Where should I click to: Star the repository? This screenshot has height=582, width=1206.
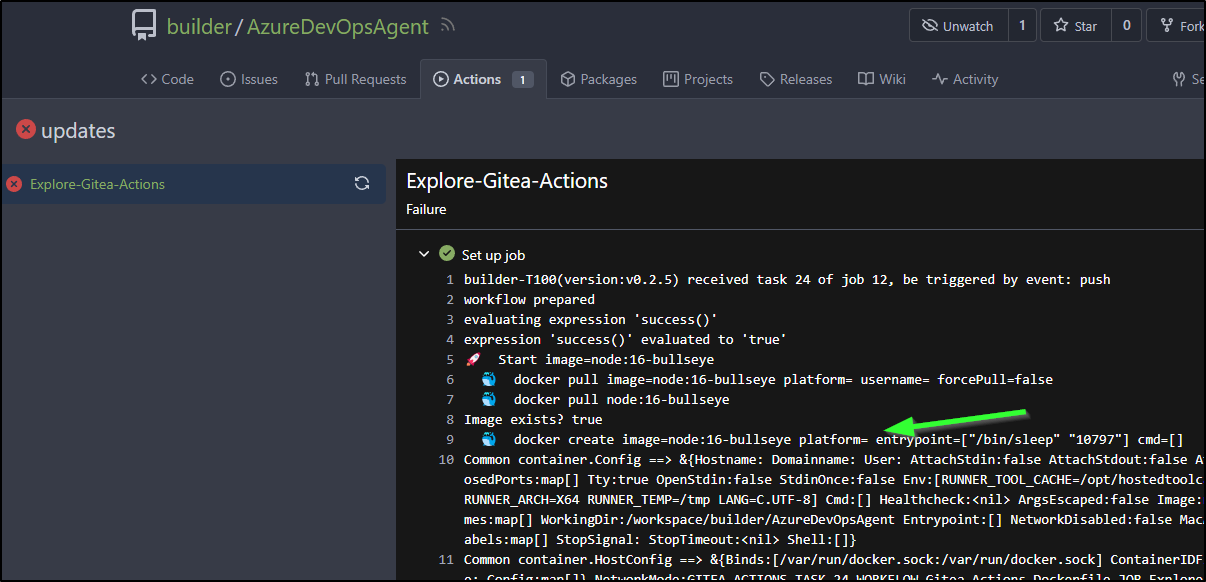(x=1075, y=26)
